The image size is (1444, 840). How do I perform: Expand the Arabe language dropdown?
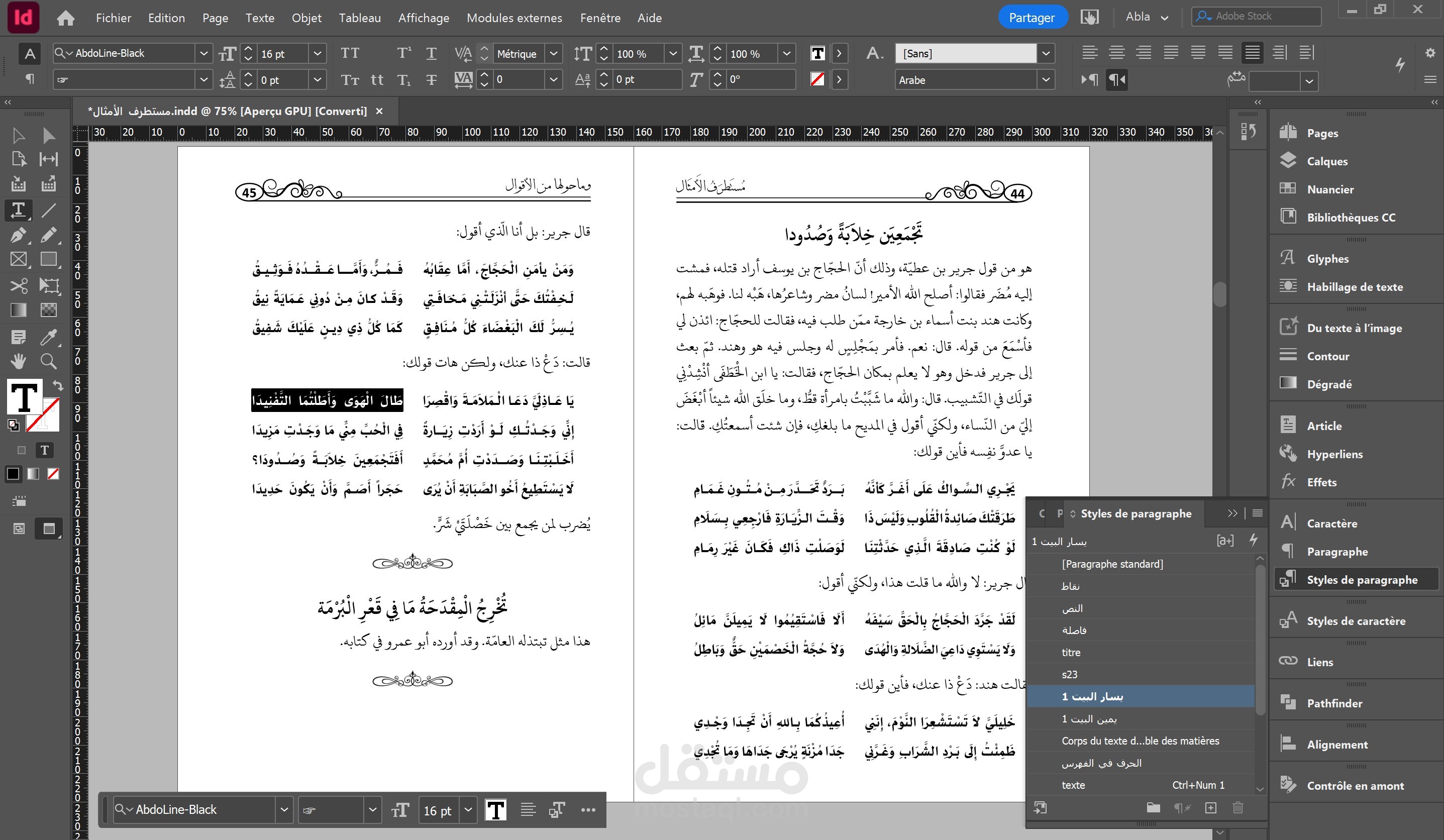coord(1046,80)
